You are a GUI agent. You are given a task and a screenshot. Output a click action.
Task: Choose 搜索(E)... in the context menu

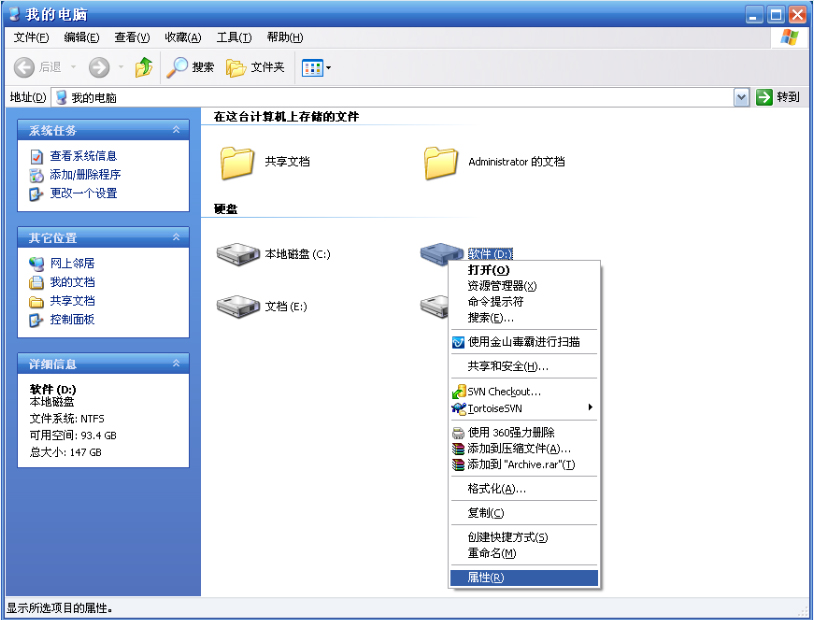524,318
